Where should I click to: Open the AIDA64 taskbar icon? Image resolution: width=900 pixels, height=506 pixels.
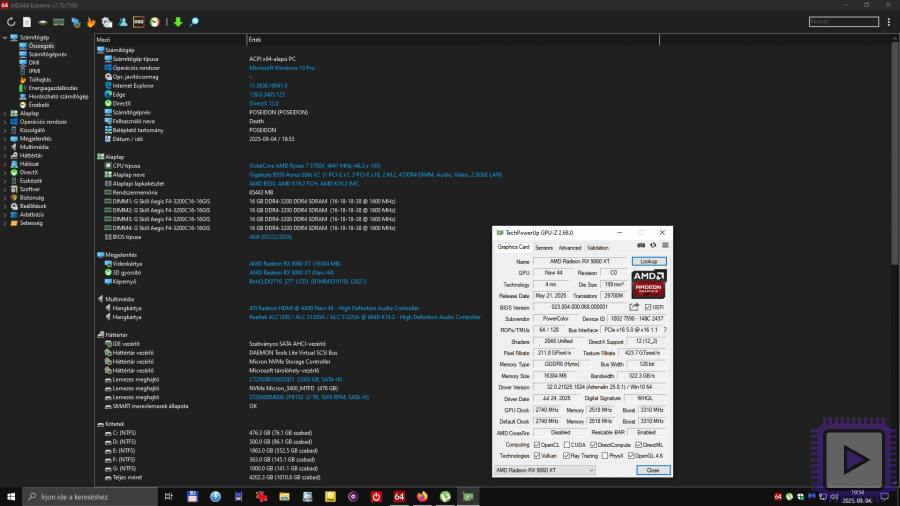[399, 496]
